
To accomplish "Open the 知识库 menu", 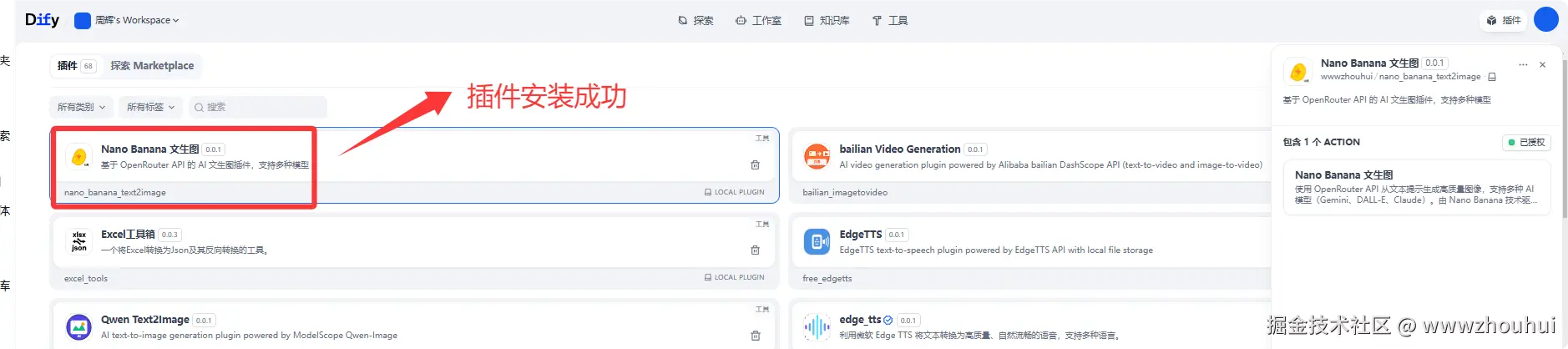I will [827, 20].
